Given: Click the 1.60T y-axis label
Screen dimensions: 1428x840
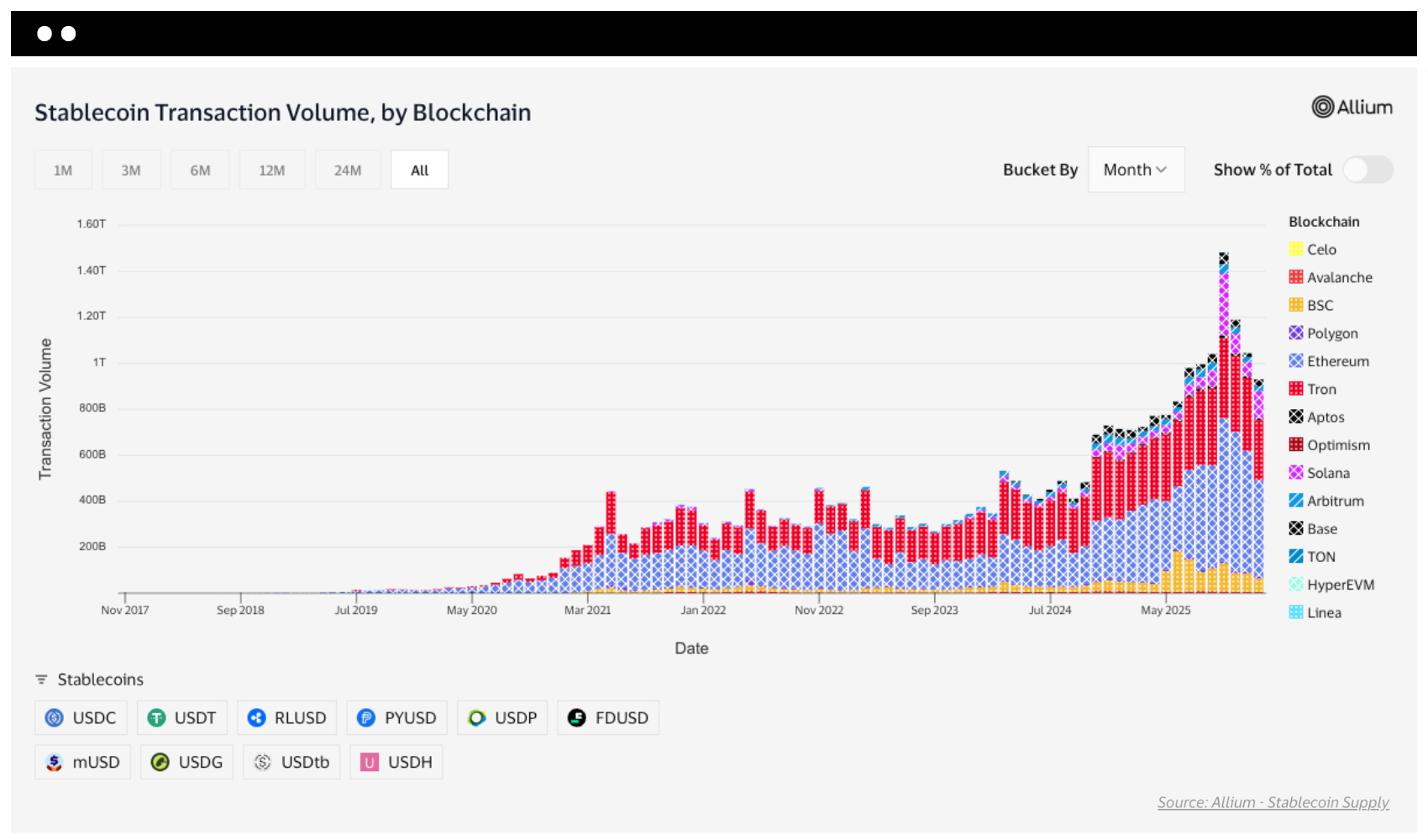Looking at the screenshot, I should pyautogui.click(x=92, y=223).
